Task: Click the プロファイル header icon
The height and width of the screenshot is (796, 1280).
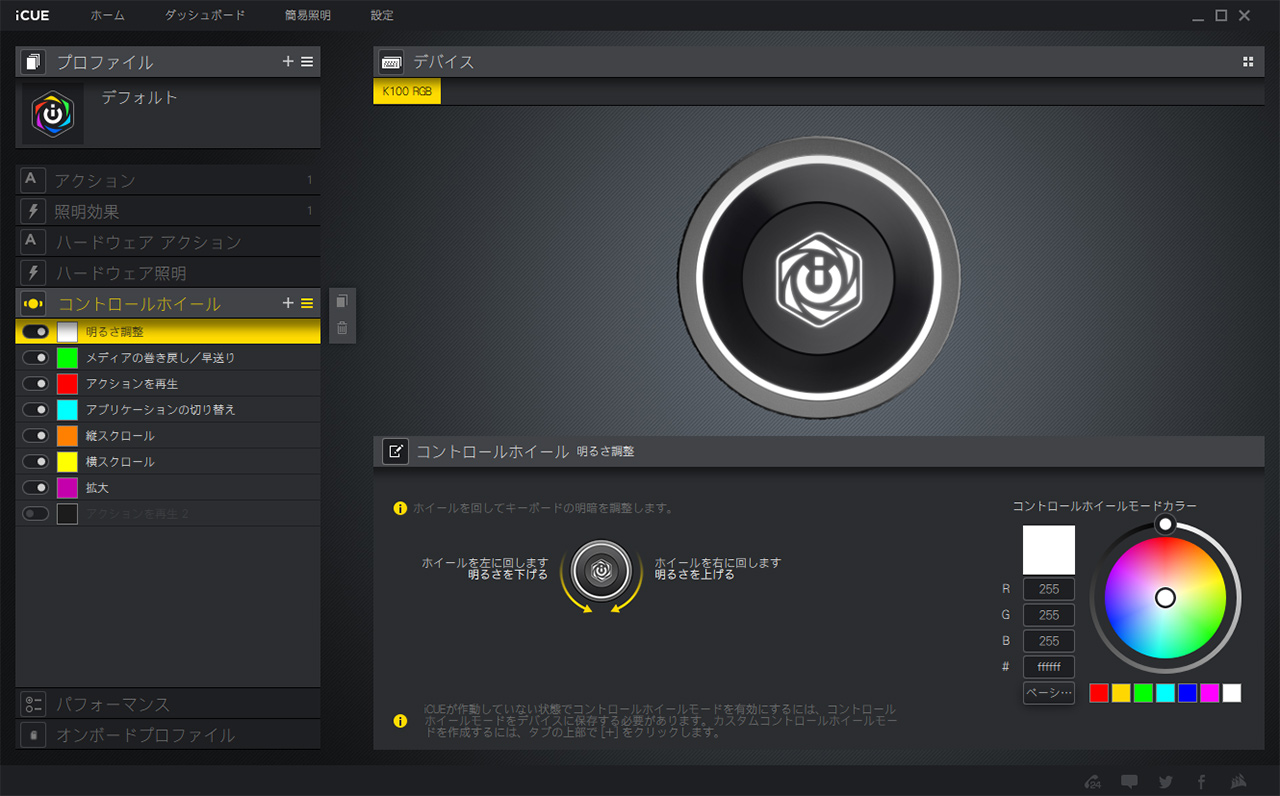Action: click(x=33, y=62)
